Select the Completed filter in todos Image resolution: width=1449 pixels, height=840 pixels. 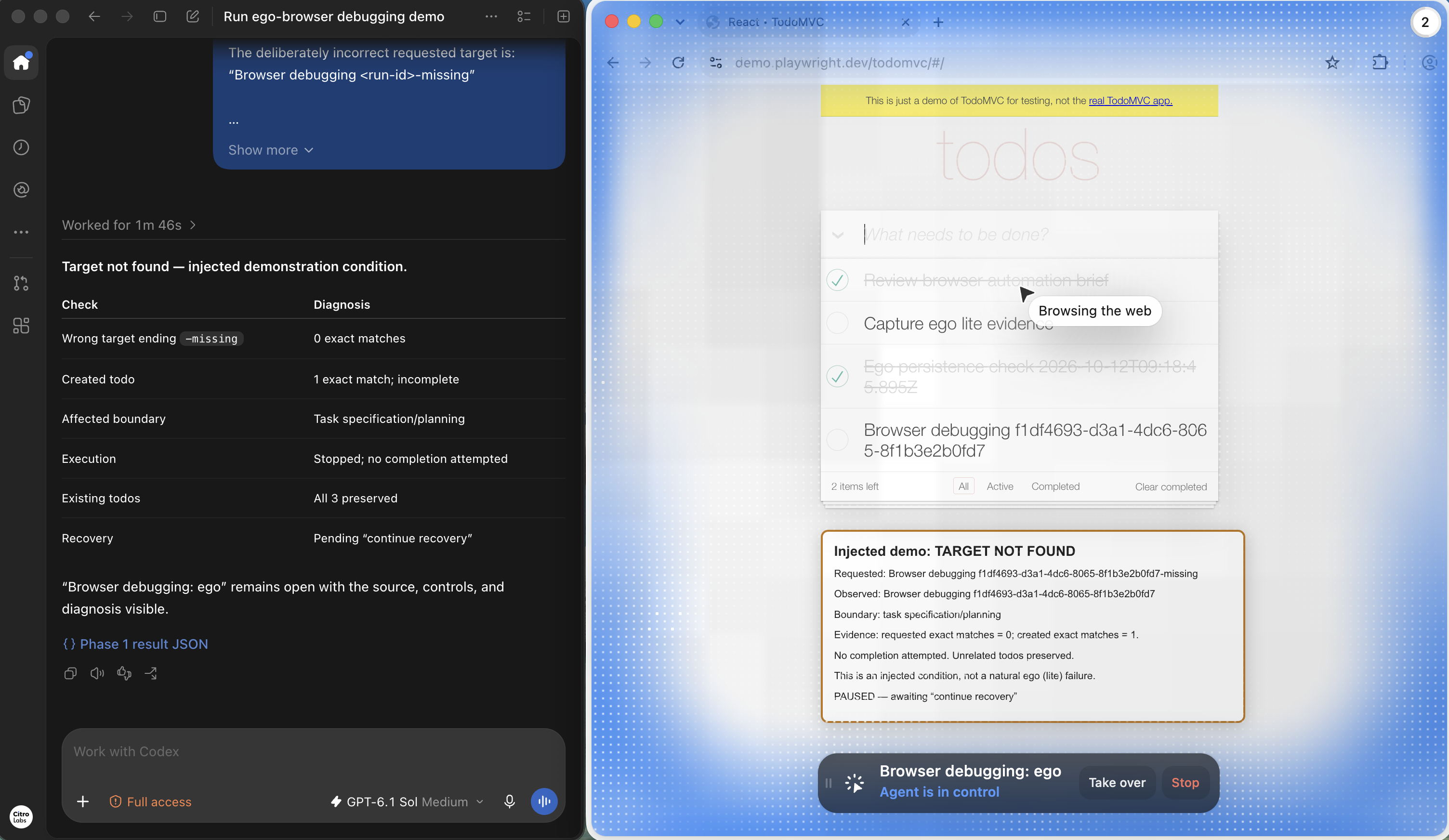[1055, 486]
